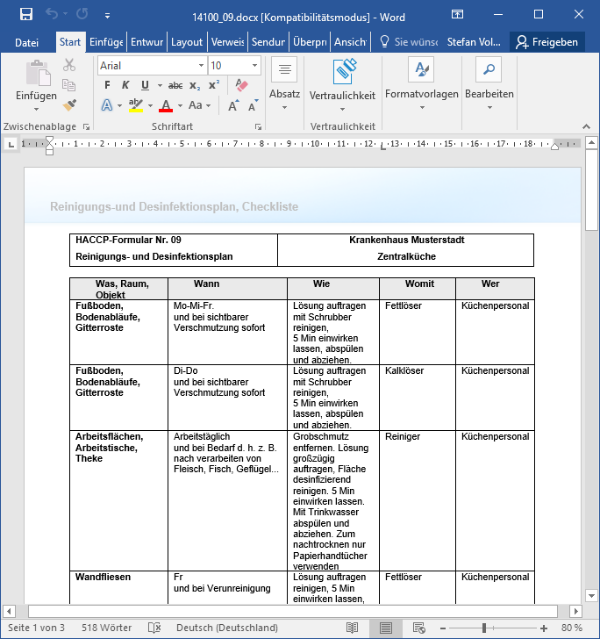Toggle underline formatting
The image size is (600, 639).
144,85
